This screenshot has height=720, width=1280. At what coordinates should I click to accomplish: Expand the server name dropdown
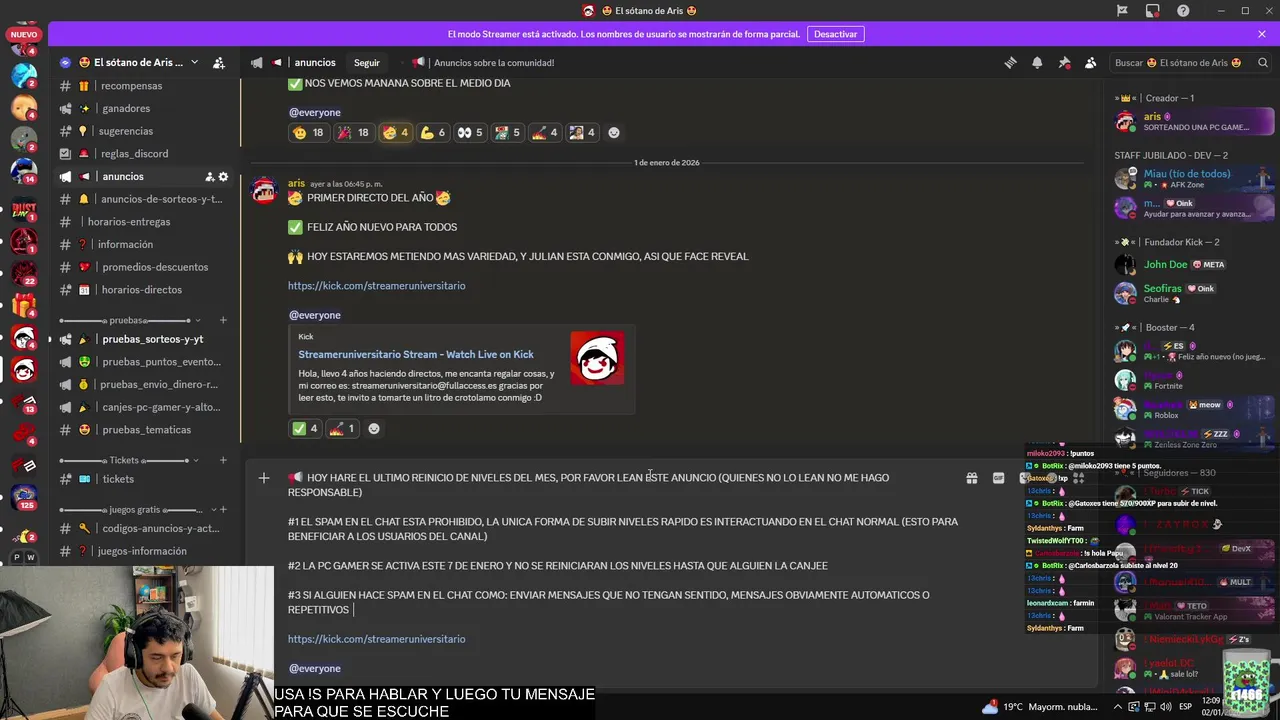[194, 62]
